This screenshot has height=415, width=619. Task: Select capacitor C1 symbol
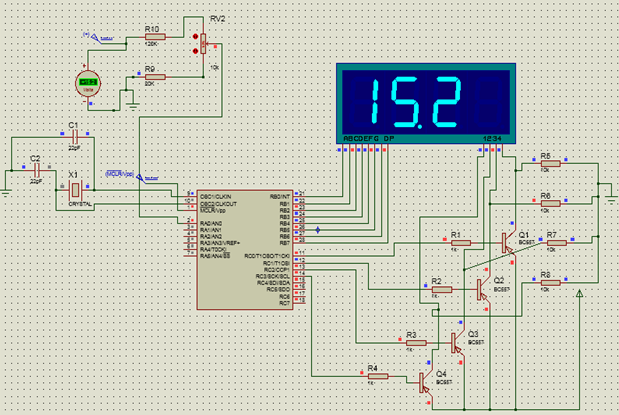(75, 137)
